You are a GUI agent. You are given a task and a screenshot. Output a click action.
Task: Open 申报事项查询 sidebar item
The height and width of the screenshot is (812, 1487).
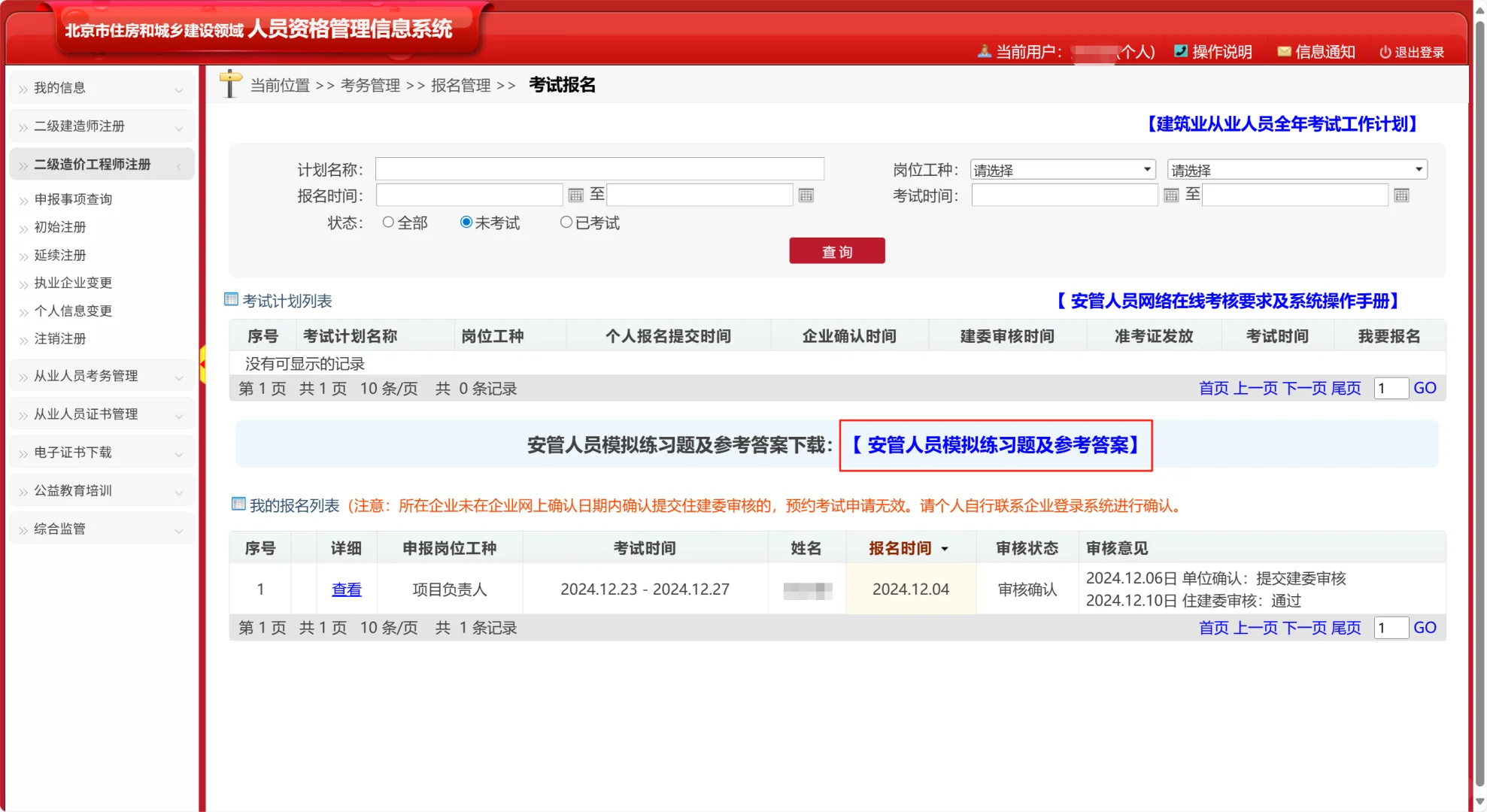pos(73,199)
